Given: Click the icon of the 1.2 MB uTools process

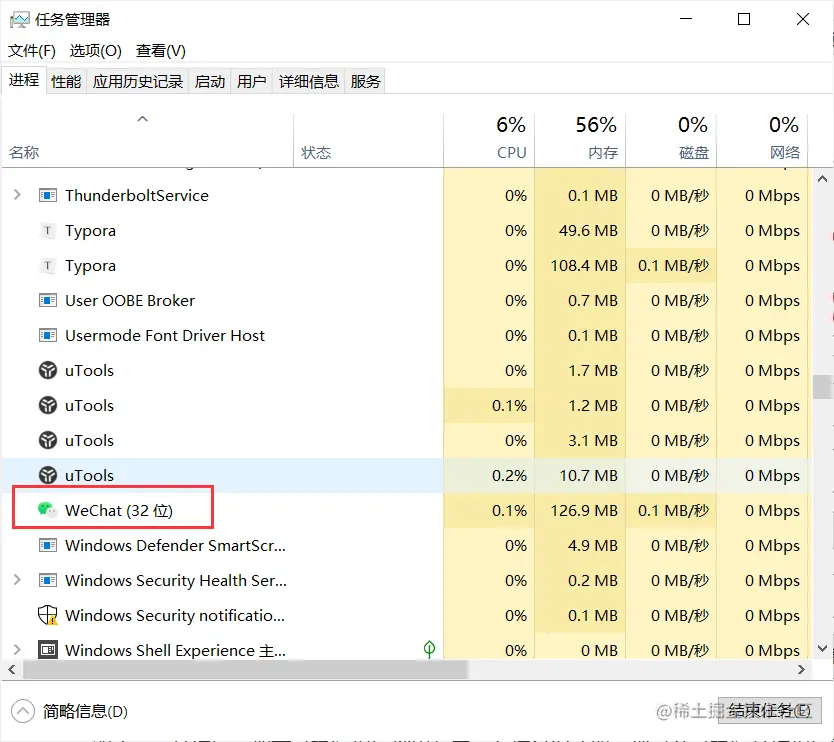Looking at the screenshot, I should (48, 405).
